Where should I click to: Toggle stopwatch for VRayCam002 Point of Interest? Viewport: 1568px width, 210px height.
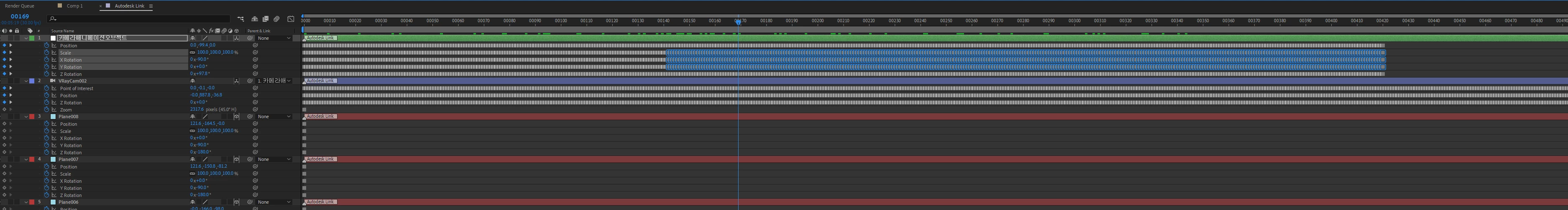46,88
